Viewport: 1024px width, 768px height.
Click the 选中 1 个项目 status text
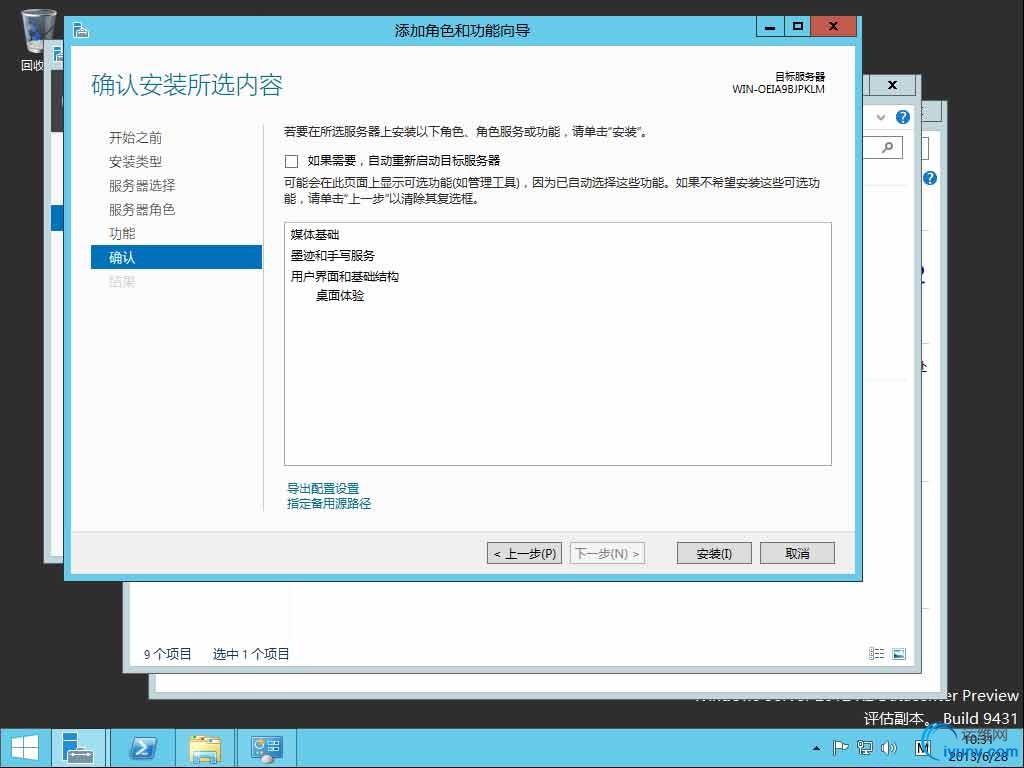click(x=251, y=654)
